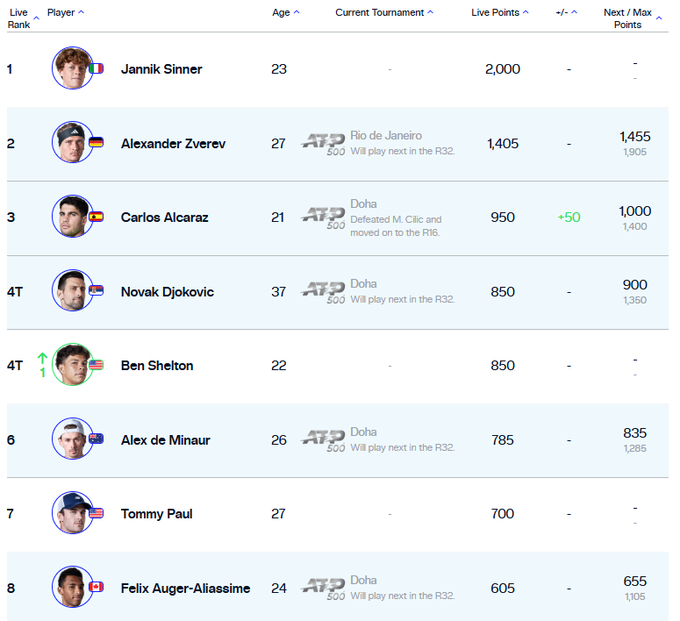Viewport: 680px width, 621px height.
Task: Click the ATP 500 logo in Alcaraz's row
Action: 323,217
